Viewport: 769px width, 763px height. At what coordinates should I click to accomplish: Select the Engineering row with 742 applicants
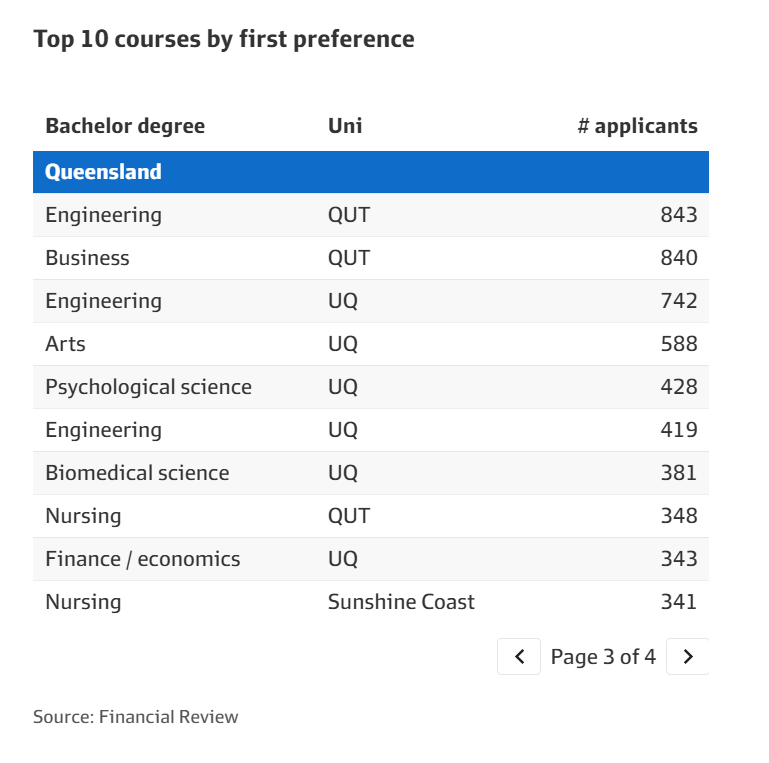pos(370,301)
